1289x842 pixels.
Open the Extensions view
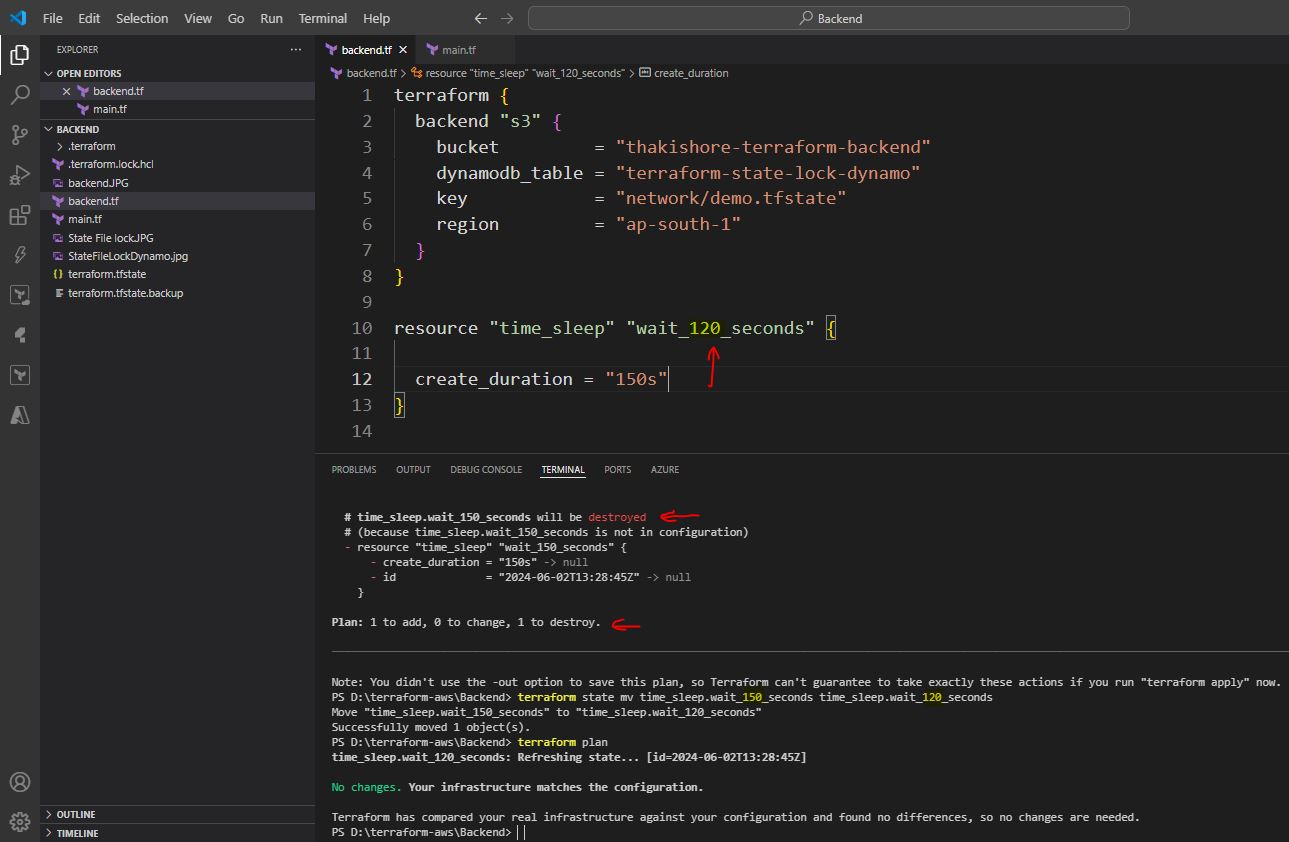(x=19, y=215)
